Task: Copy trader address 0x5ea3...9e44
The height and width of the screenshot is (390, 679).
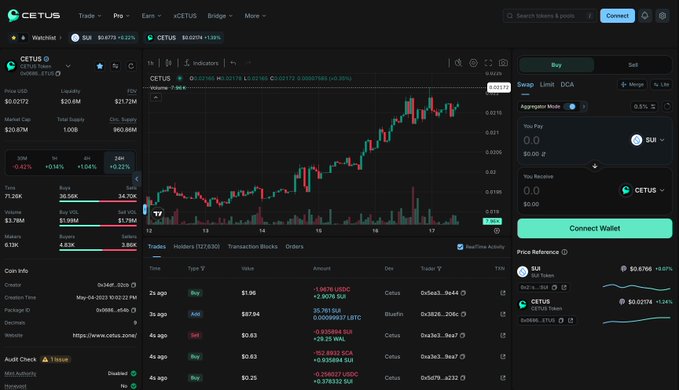Action: [x=463, y=293]
